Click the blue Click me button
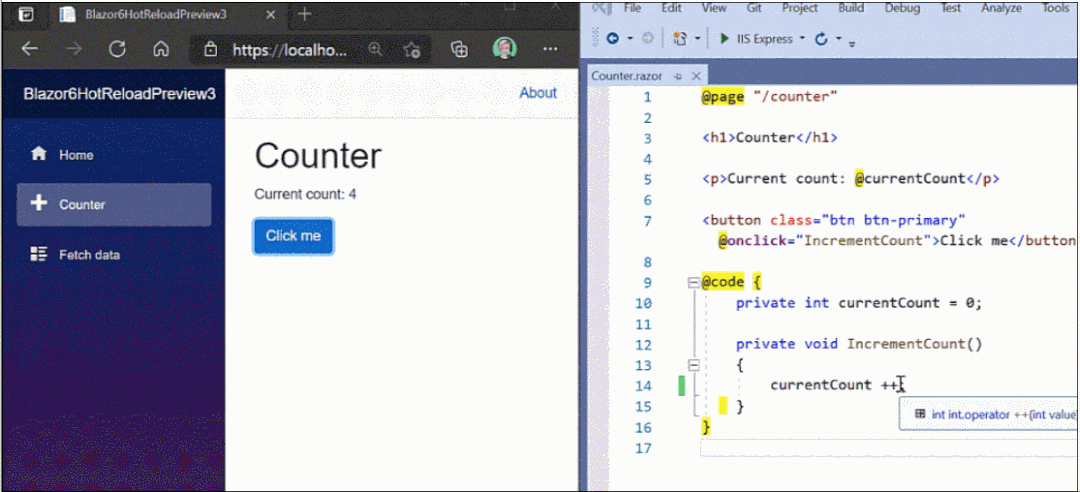Screen dimensions: 1080x492 (293, 236)
